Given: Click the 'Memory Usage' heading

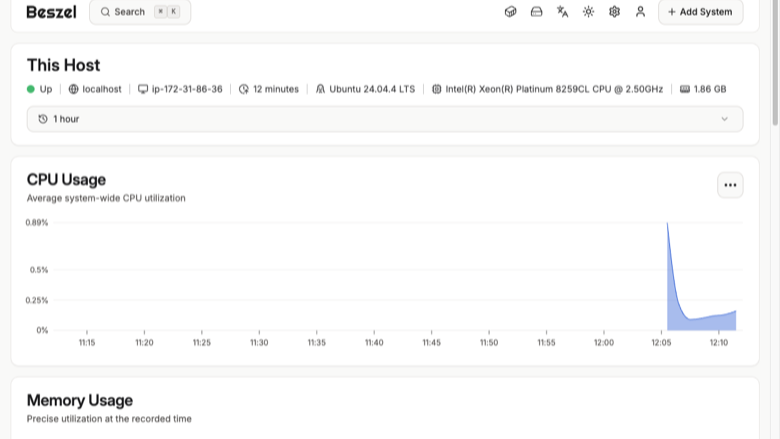Looking at the screenshot, I should point(80,401).
